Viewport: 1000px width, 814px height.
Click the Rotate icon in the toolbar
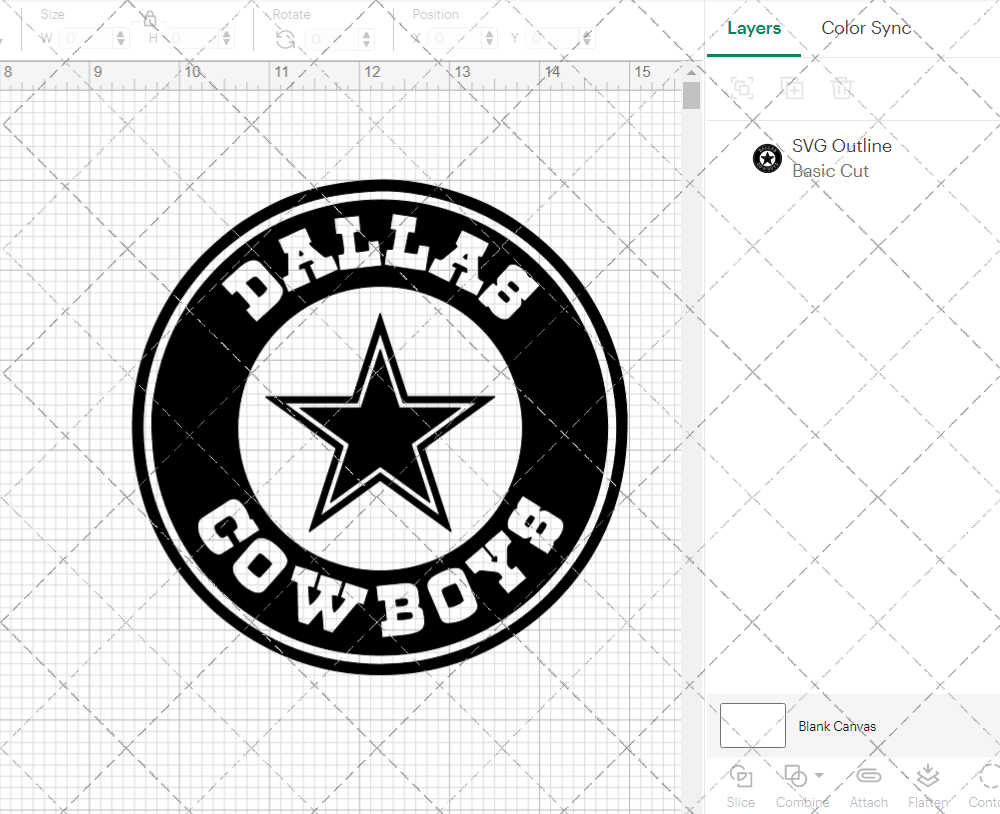[x=285, y=38]
